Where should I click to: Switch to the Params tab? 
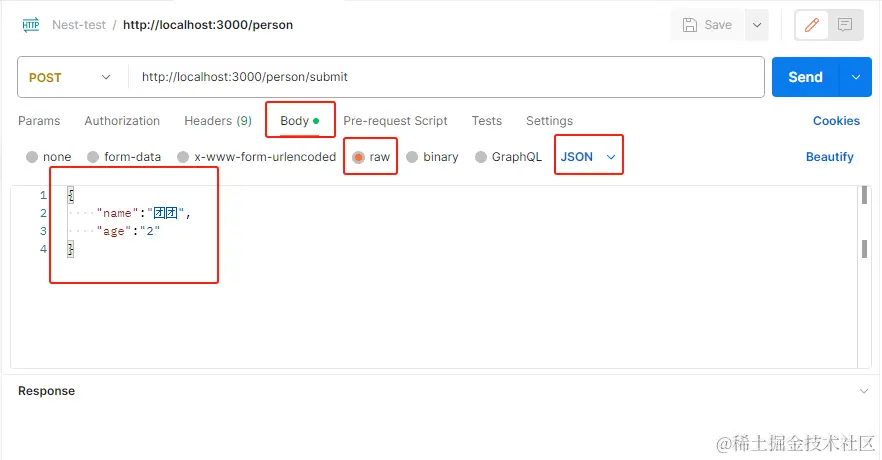point(39,121)
